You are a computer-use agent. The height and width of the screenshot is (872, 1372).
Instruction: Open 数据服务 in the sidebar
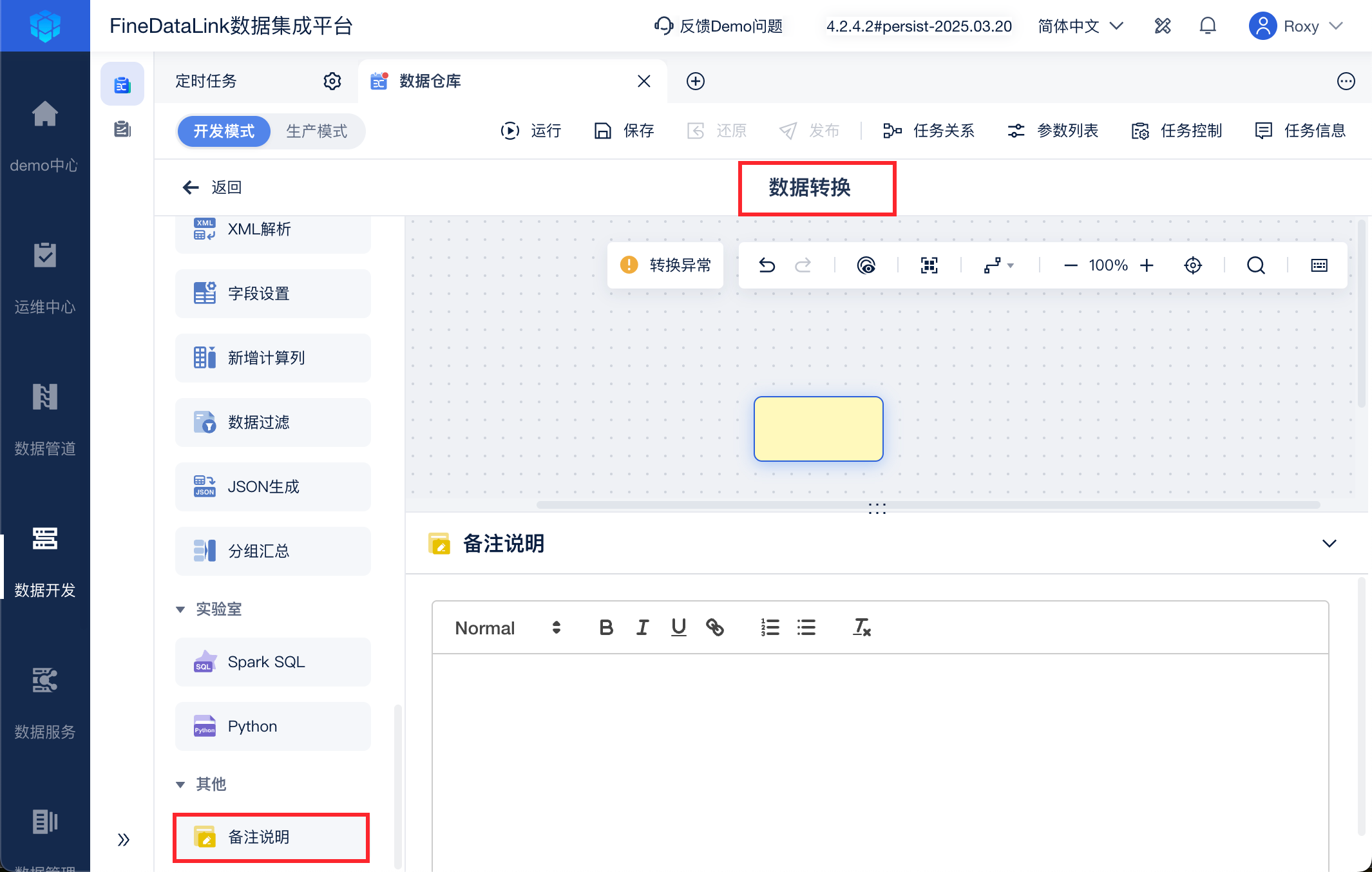(44, 703)
